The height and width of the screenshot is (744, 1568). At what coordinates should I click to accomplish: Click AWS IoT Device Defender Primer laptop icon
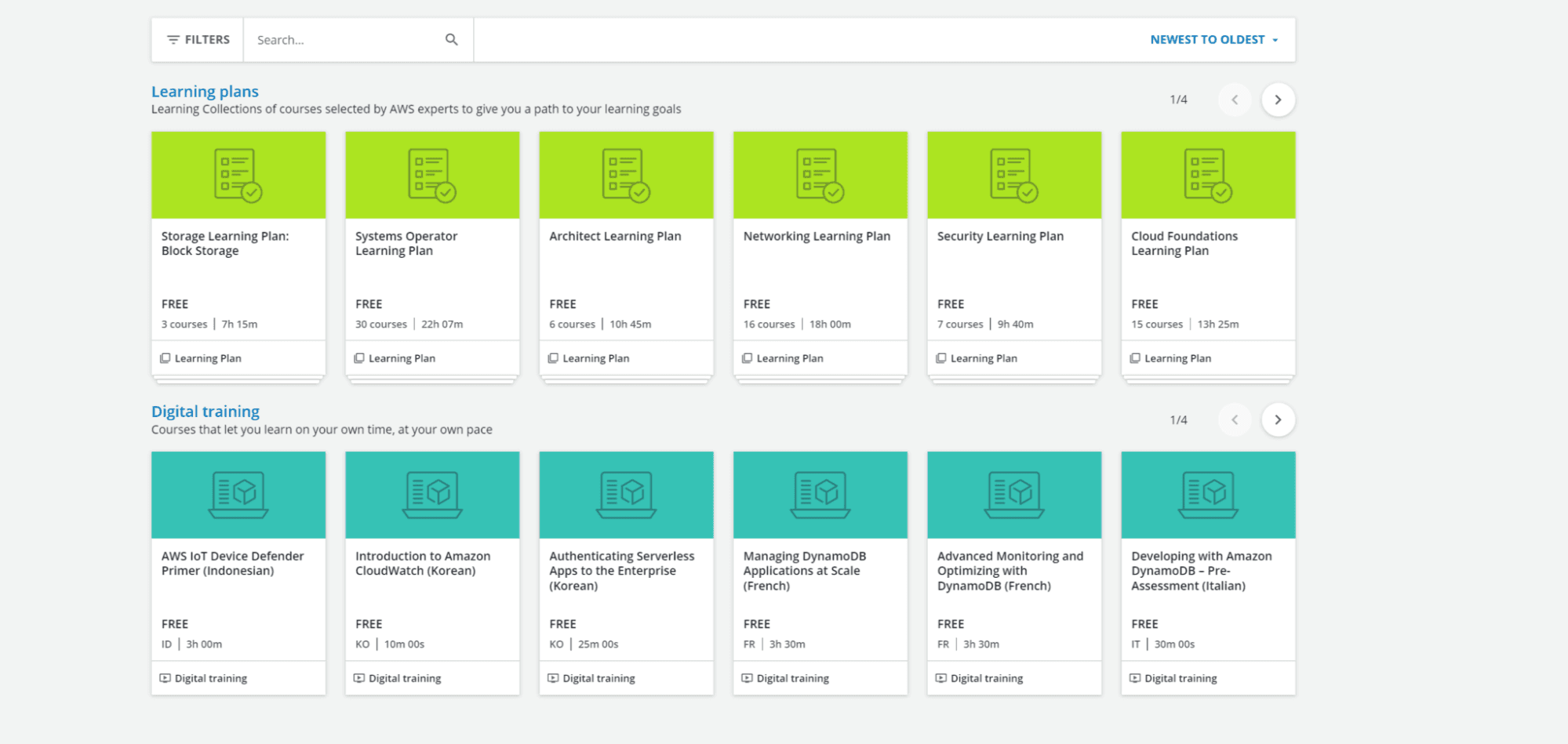coord(238,495)
